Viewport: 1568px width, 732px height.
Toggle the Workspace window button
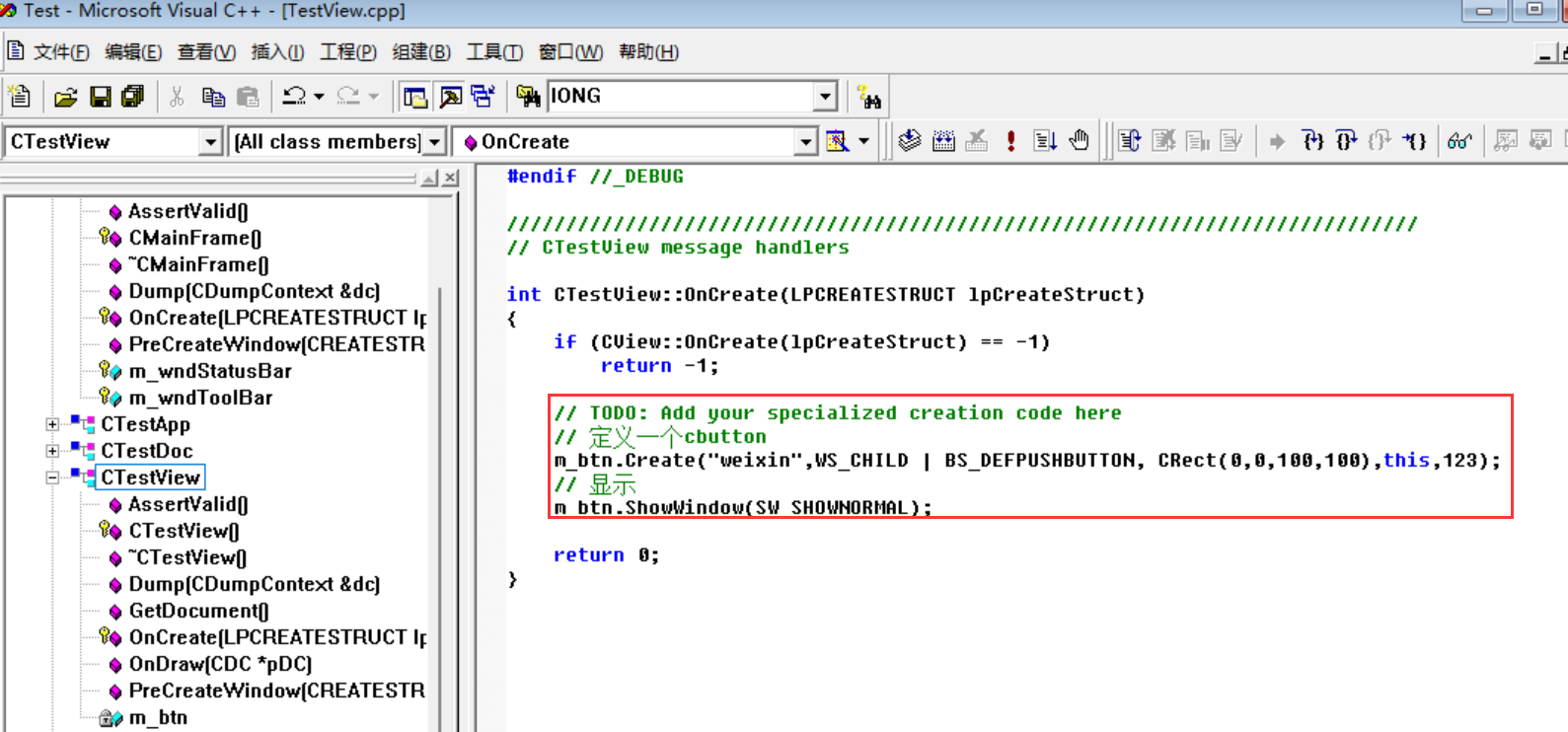pyautogui.click(x=415, y=97)
